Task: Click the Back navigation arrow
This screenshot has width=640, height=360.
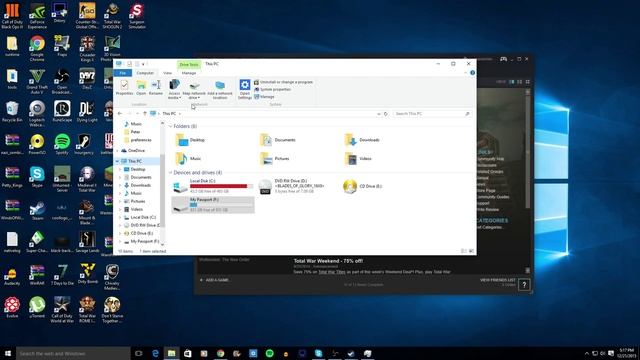Action: click(x=120, y=113)
